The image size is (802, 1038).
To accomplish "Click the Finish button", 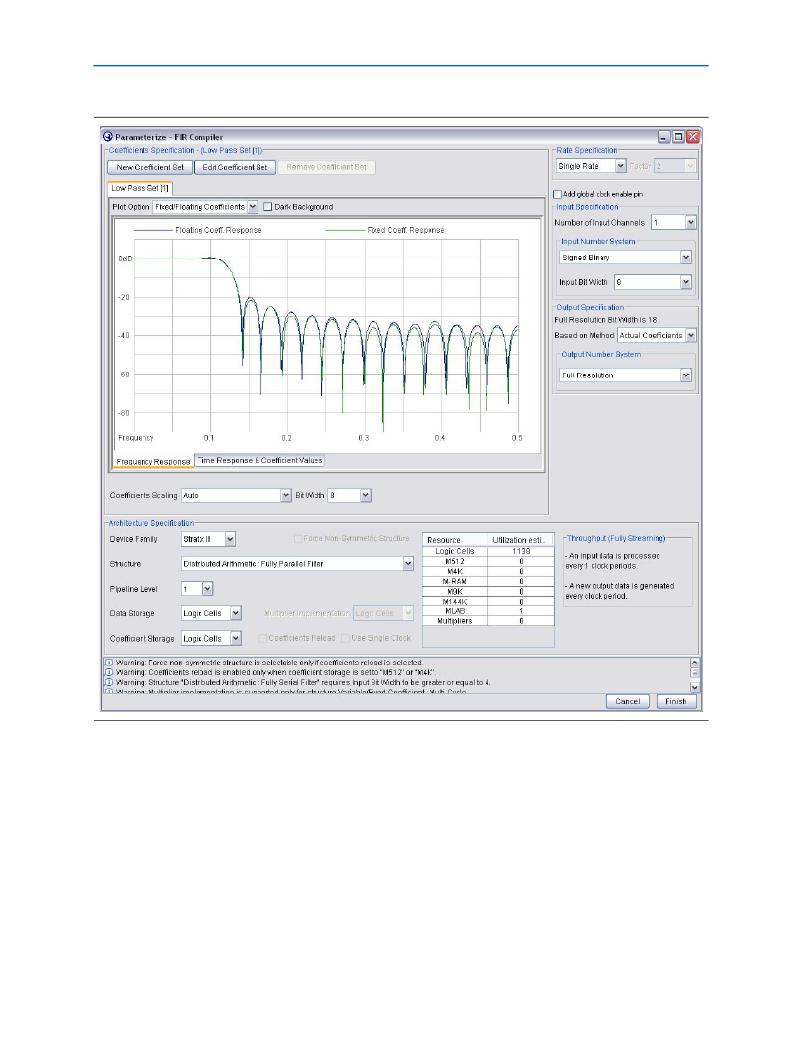I will [676, 702].
